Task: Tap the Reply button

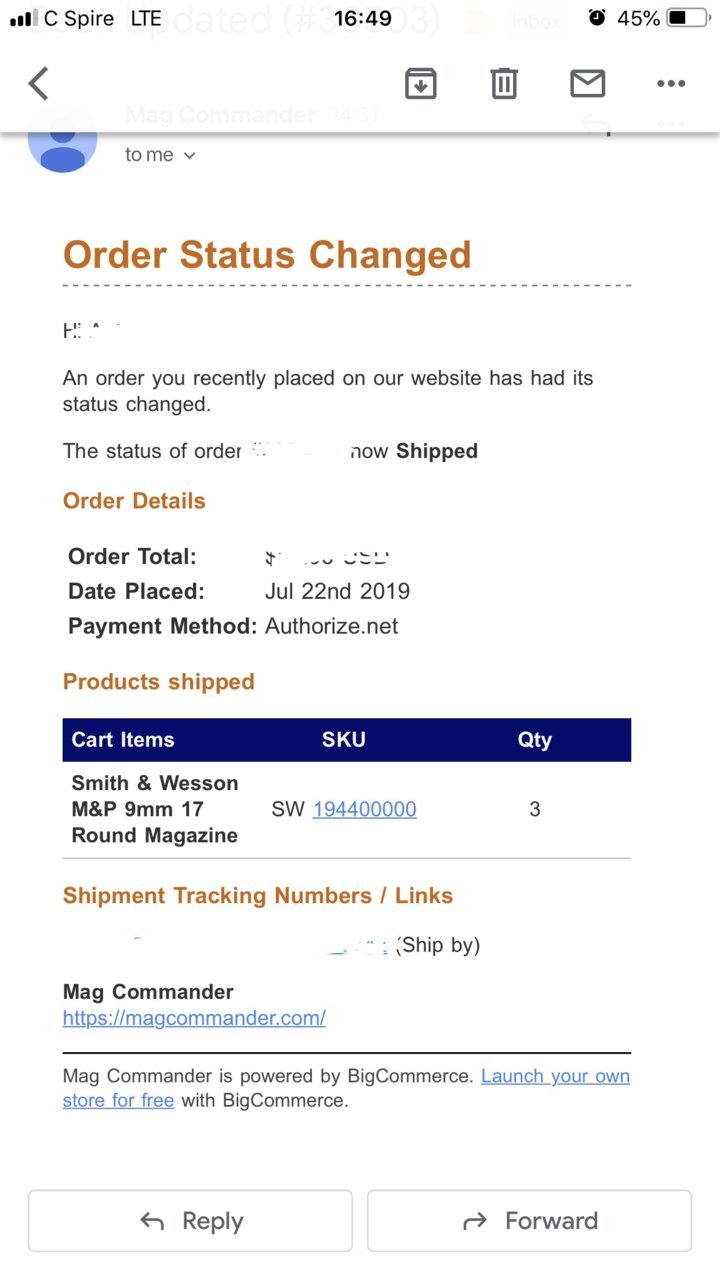Action: (x=190, y=1221)
